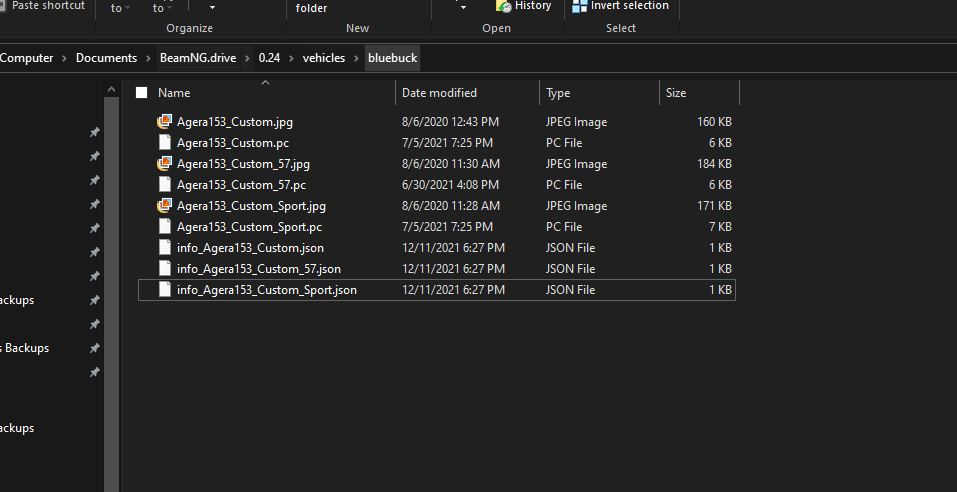Select the Agera153_Custom_Sport.pc file icon
The width and height of the screenshot is (957, 492).
(164, 226)
